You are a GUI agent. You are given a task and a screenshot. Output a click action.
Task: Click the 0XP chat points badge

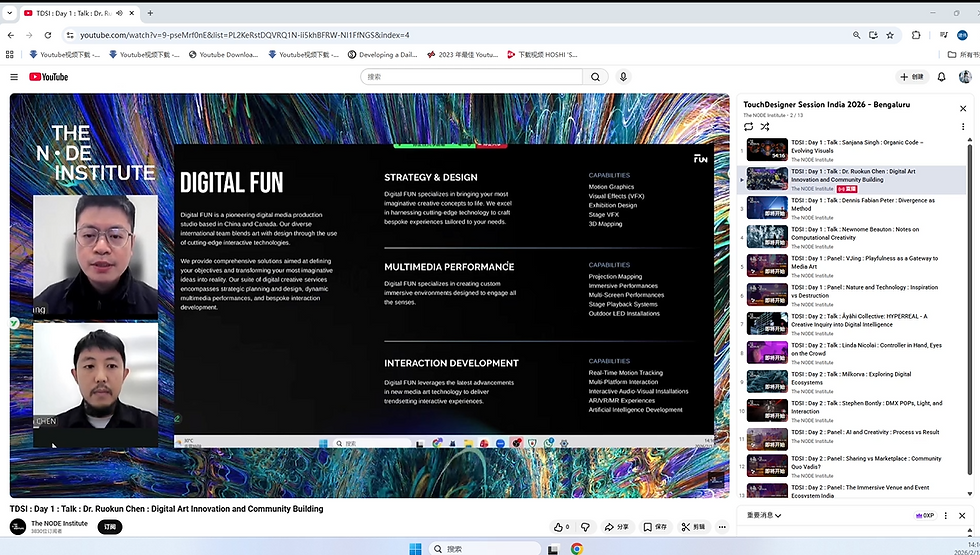(924, 516)
